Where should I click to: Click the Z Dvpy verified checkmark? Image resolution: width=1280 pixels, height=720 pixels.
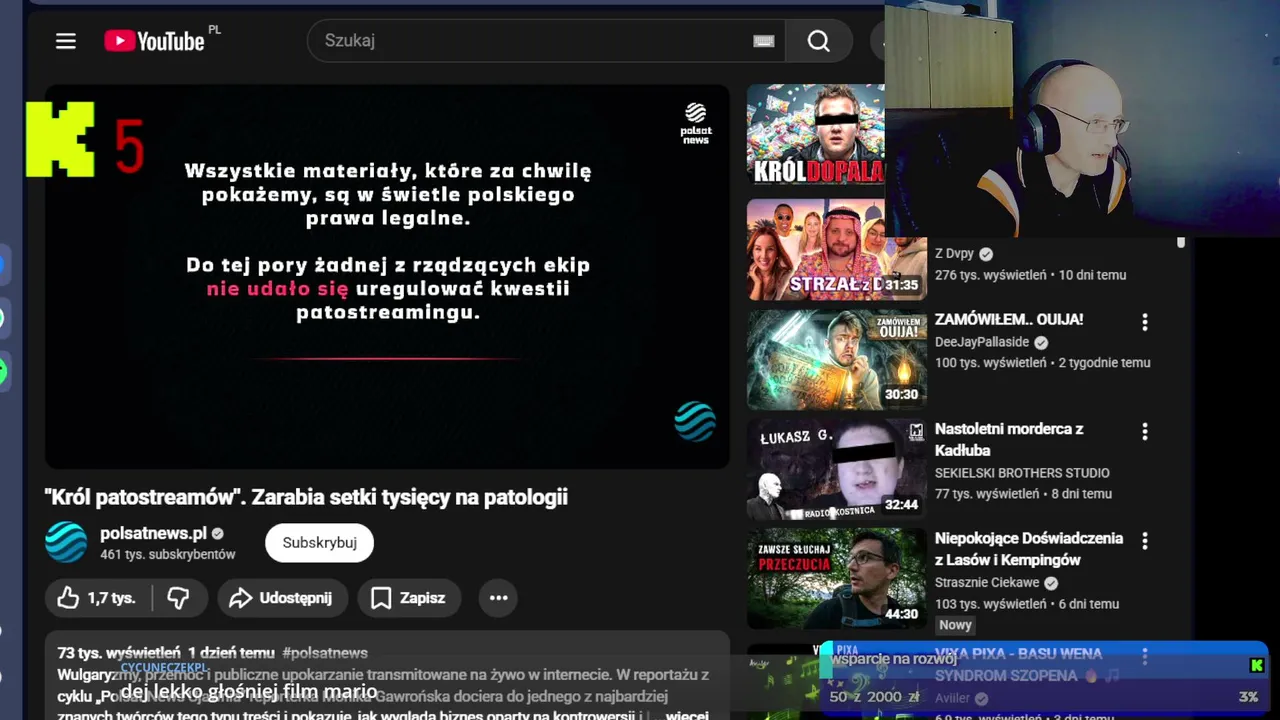coord(986,254)
